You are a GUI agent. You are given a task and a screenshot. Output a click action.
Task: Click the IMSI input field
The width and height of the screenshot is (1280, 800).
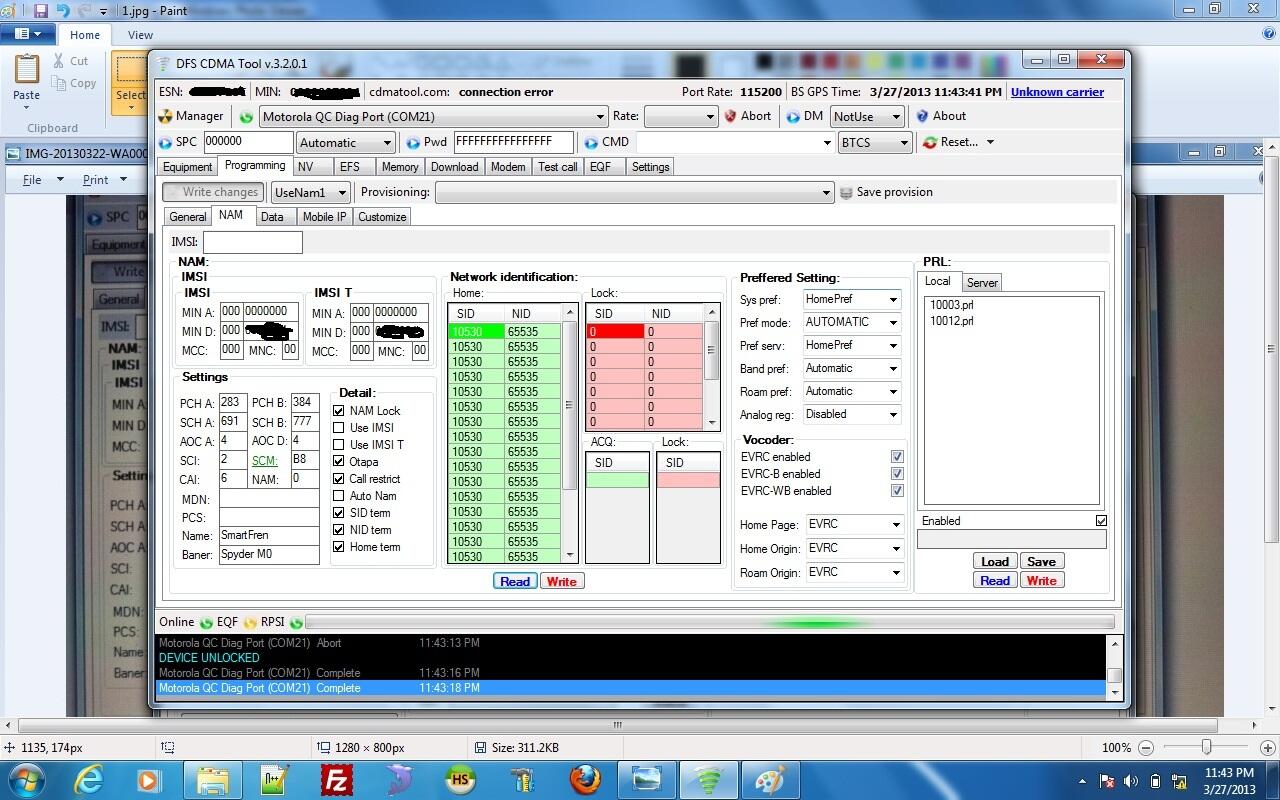pos(252,242)
